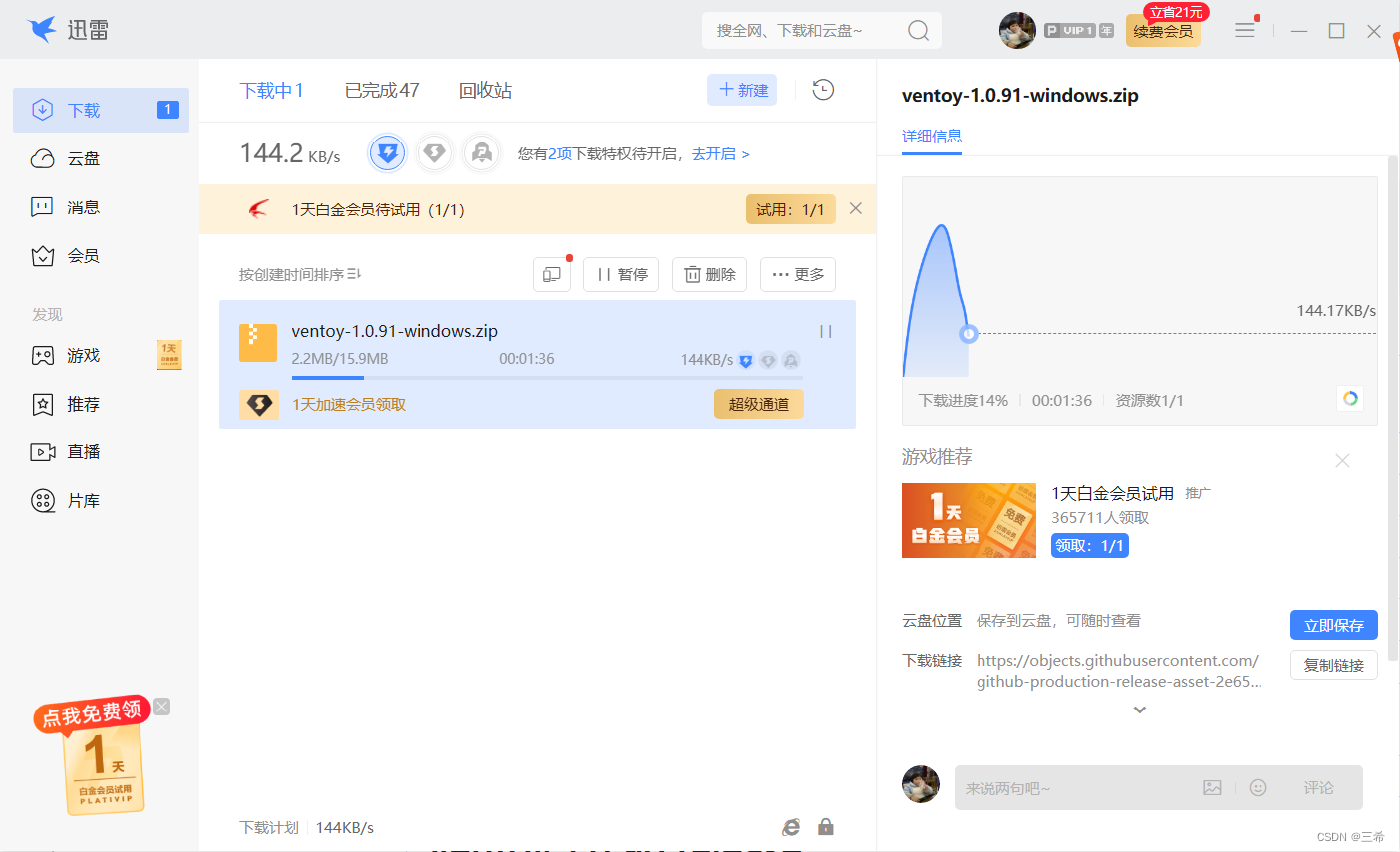Click the zip file icon of ventoy

click(x=258, y=342)
